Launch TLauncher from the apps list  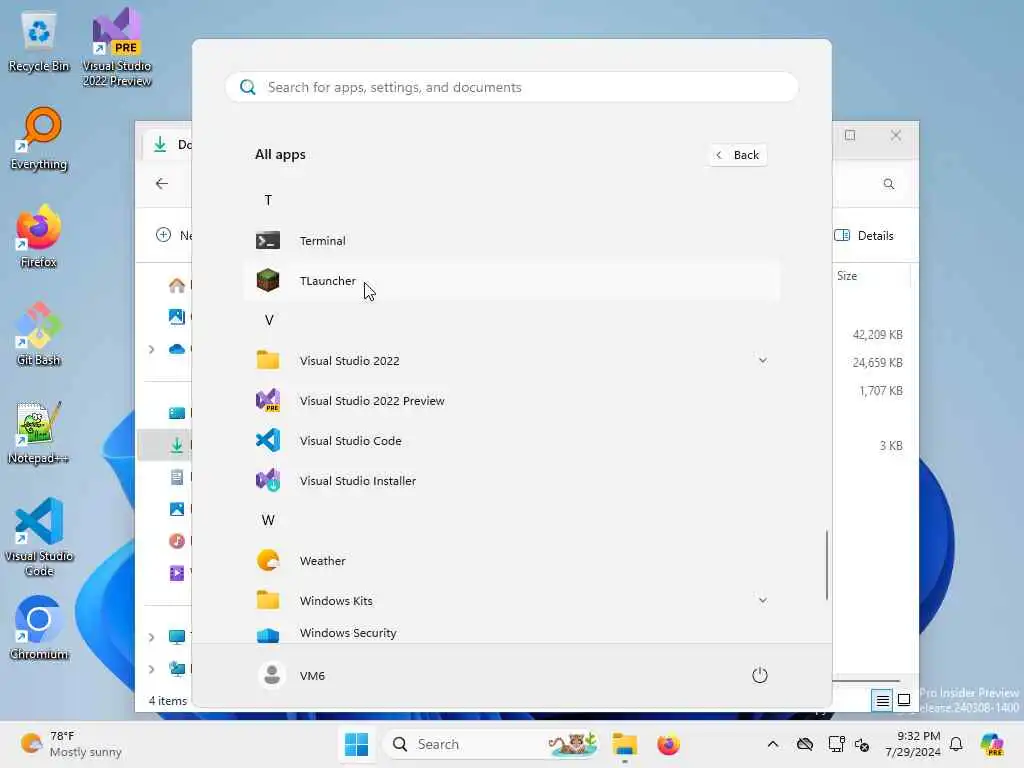512,281
